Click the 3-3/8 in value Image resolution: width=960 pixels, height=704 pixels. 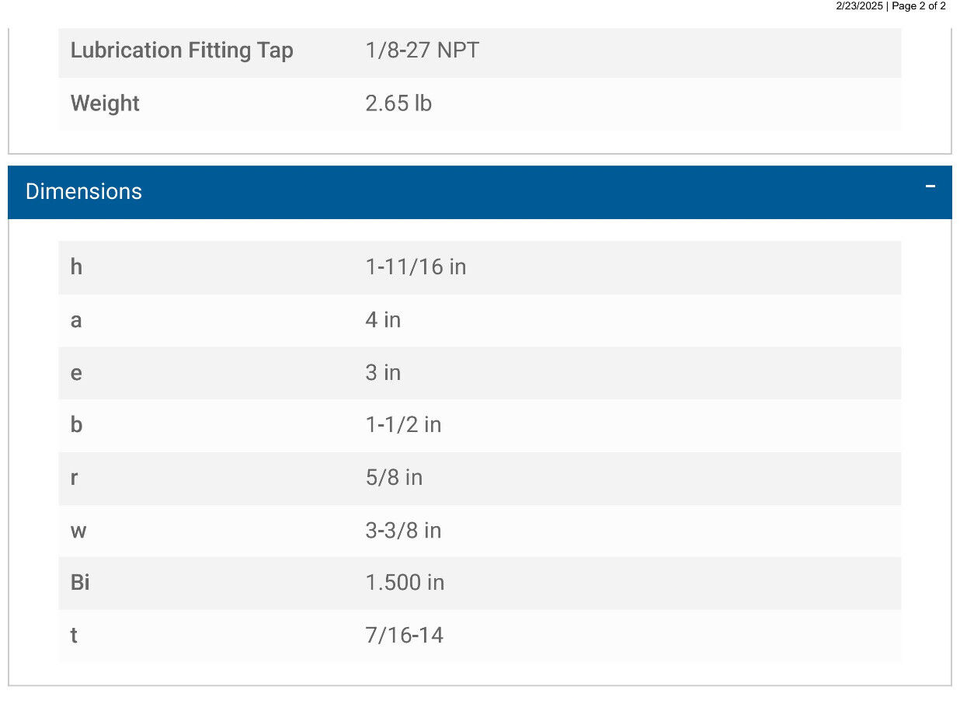click(x=403, y=530)
